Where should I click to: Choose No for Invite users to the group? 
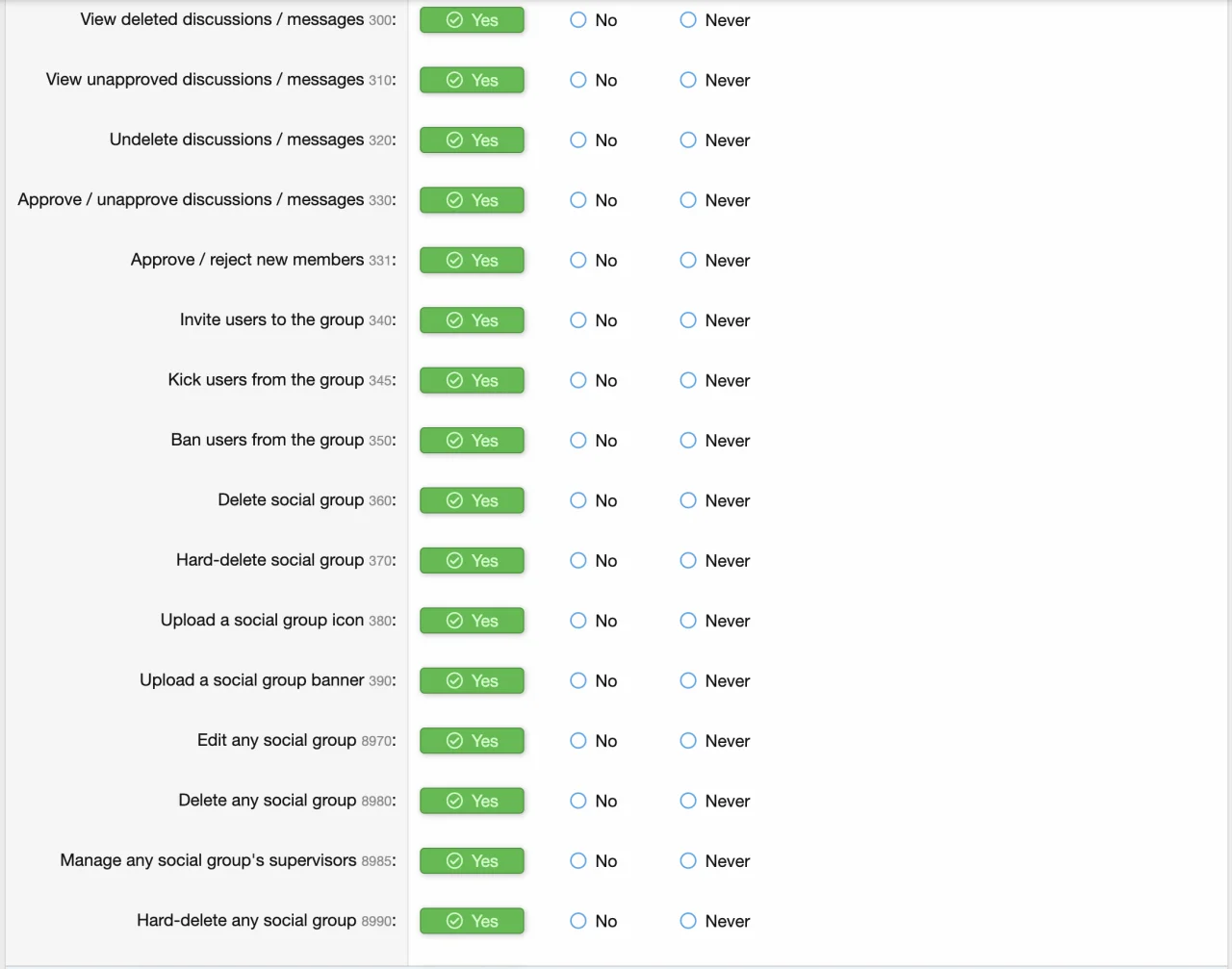click(578, 320)
